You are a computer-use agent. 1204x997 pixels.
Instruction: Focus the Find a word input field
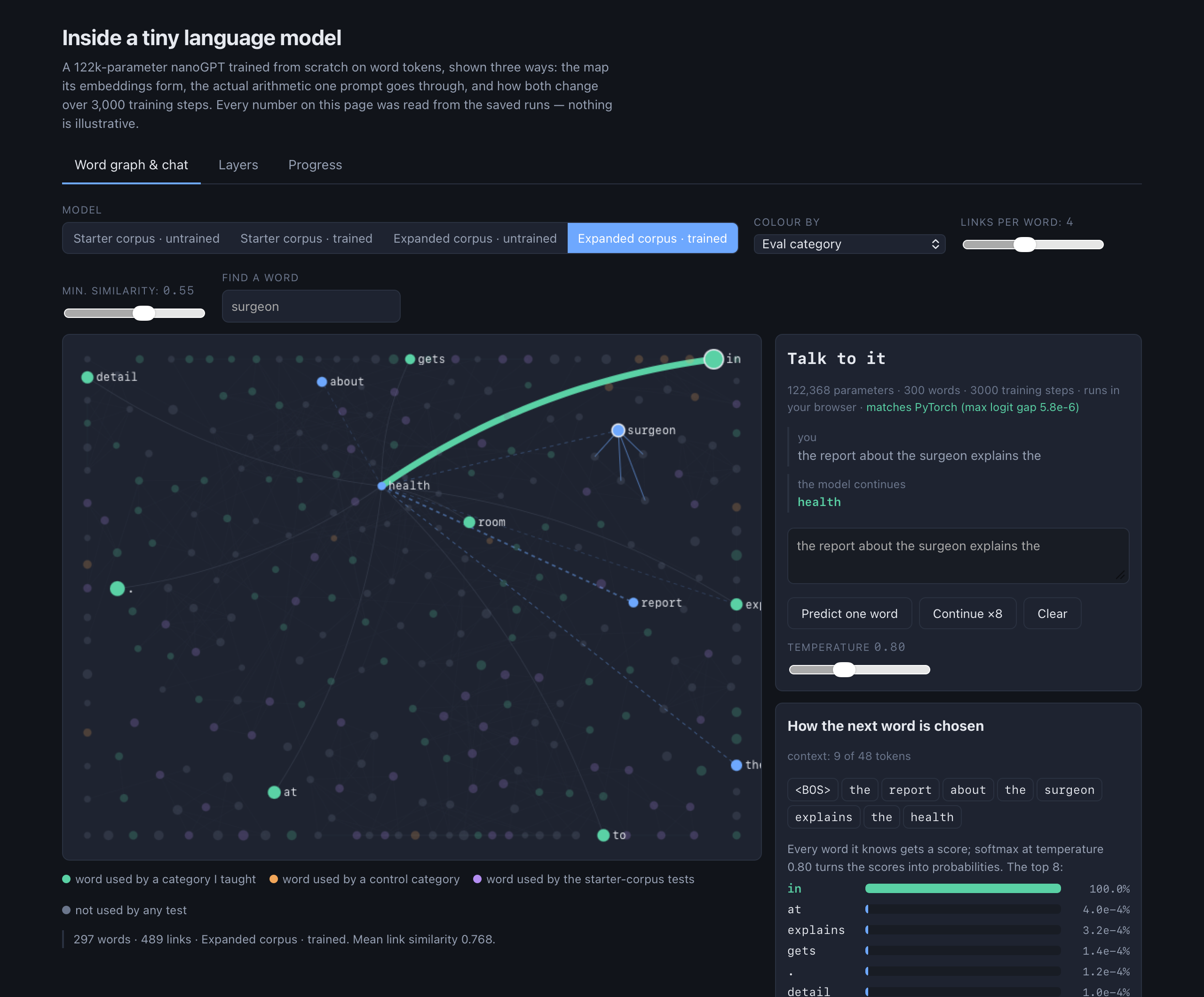[311, 307]
